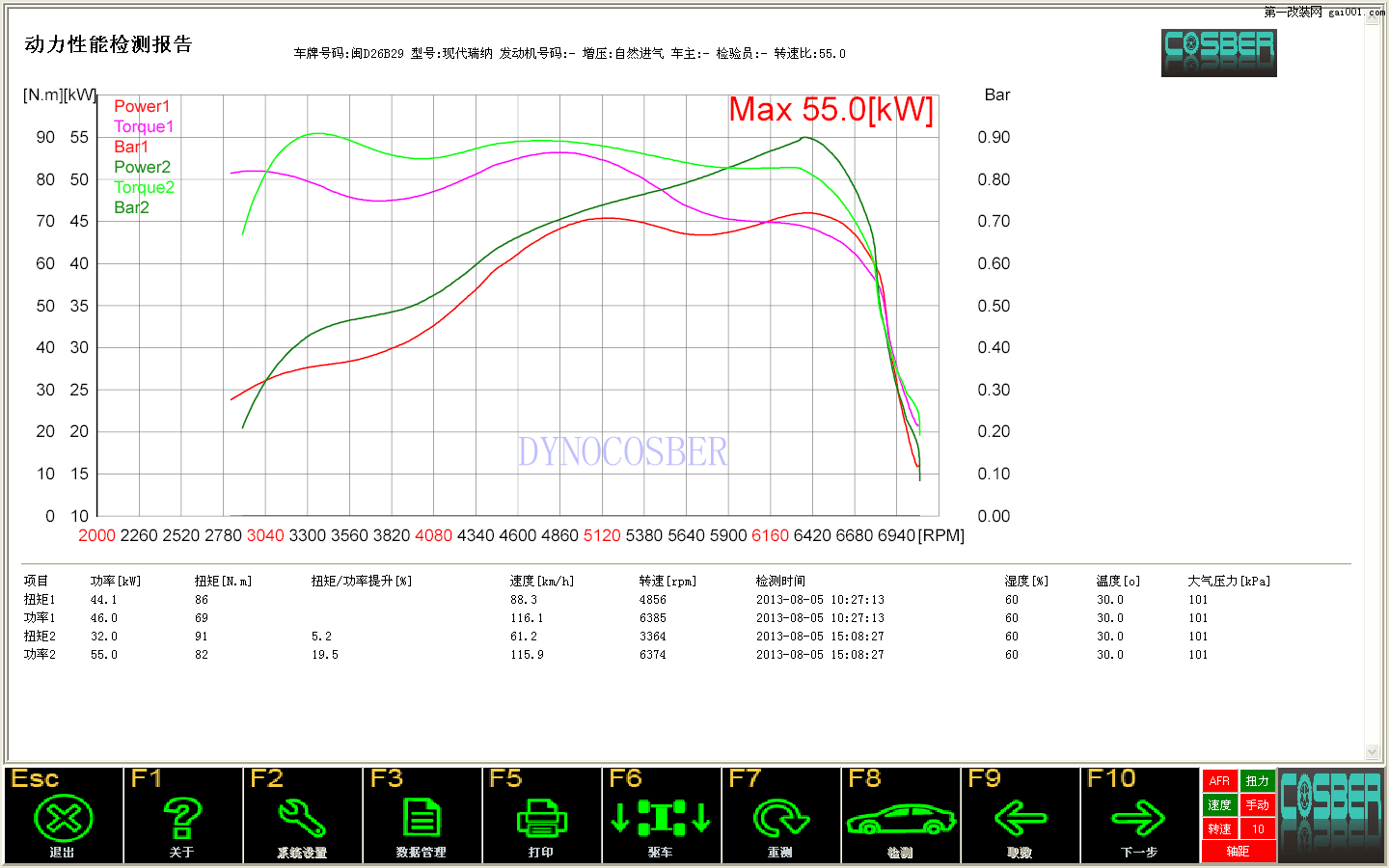Viewport: 1389px width, 868px height.
Task: Open the F1 关于 about help
Action: coord(182,815)
